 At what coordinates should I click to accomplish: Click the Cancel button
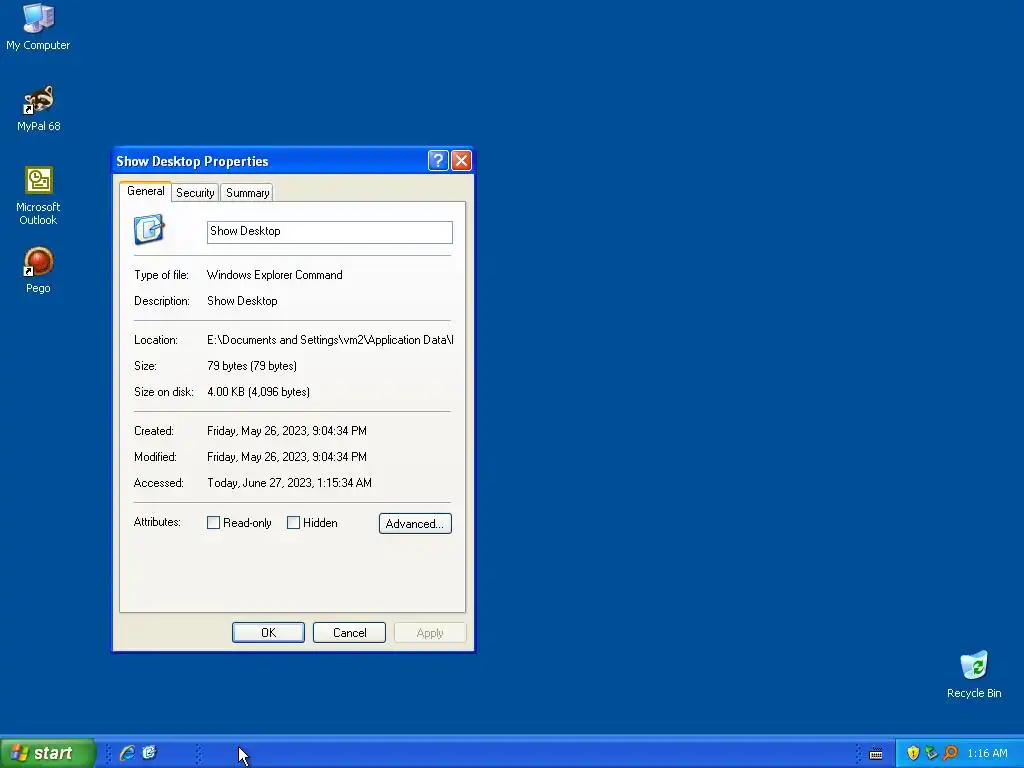pos(349,633)
